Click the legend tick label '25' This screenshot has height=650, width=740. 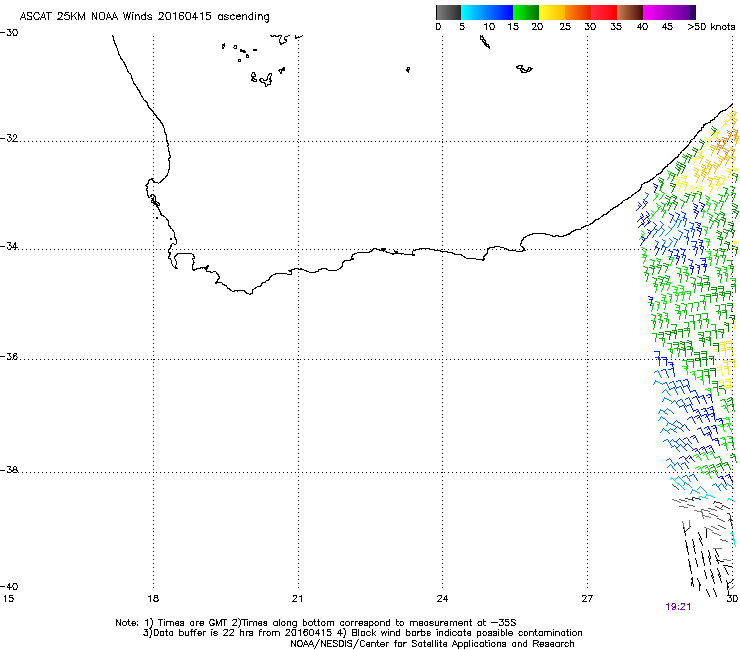click(565, 27)
